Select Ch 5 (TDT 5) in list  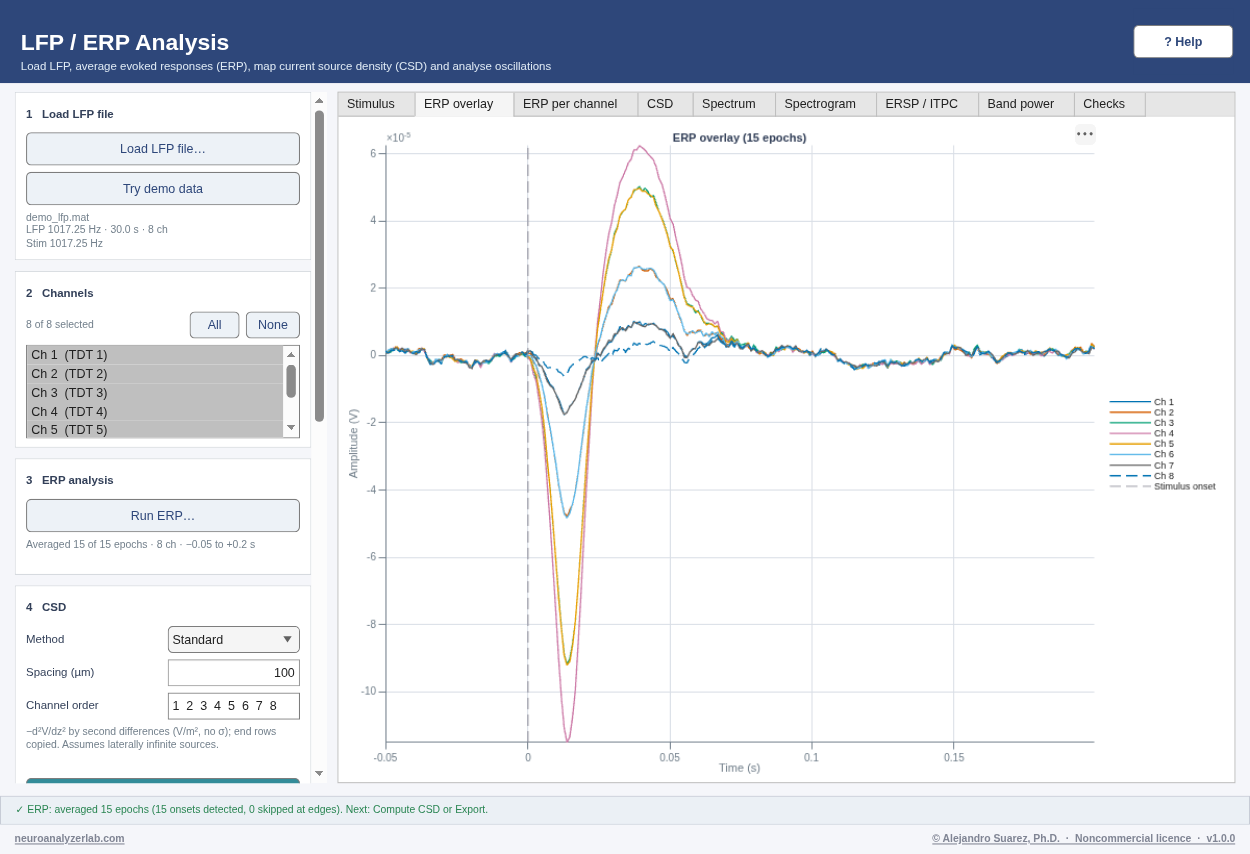click(155, 430)
